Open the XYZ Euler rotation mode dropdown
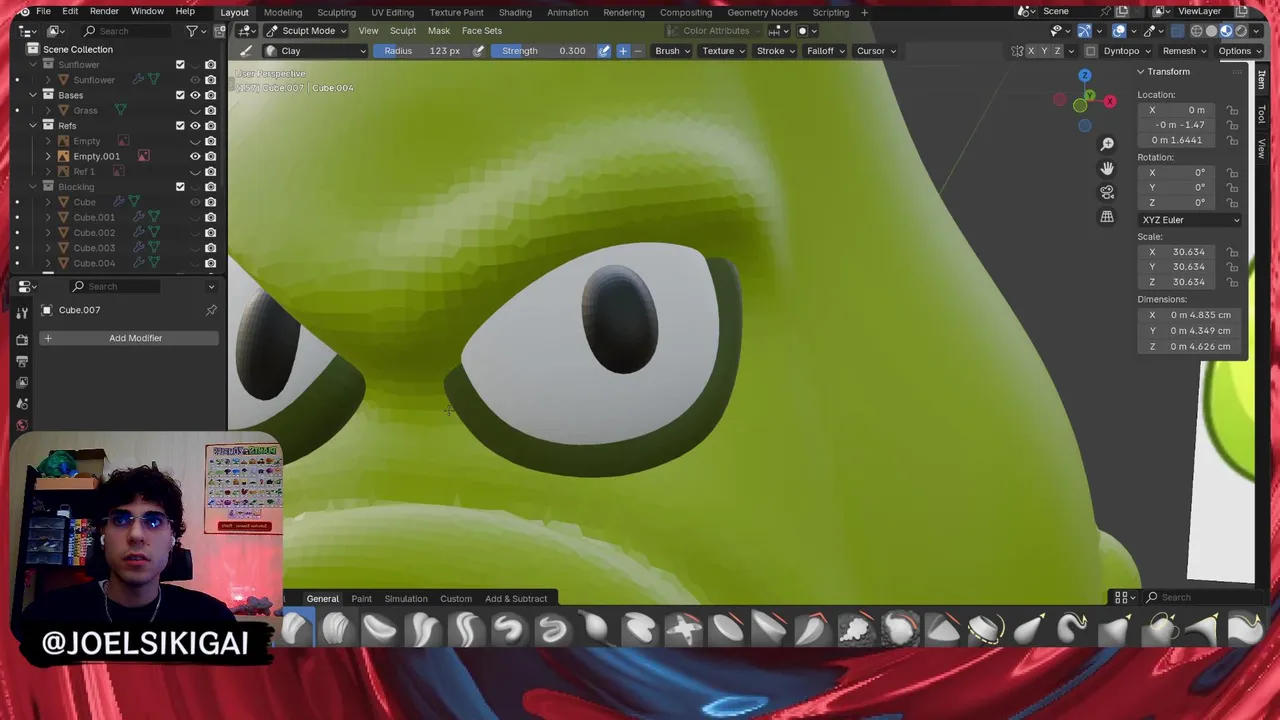The image size is (1280, 720). click(x=1190, y=220)
